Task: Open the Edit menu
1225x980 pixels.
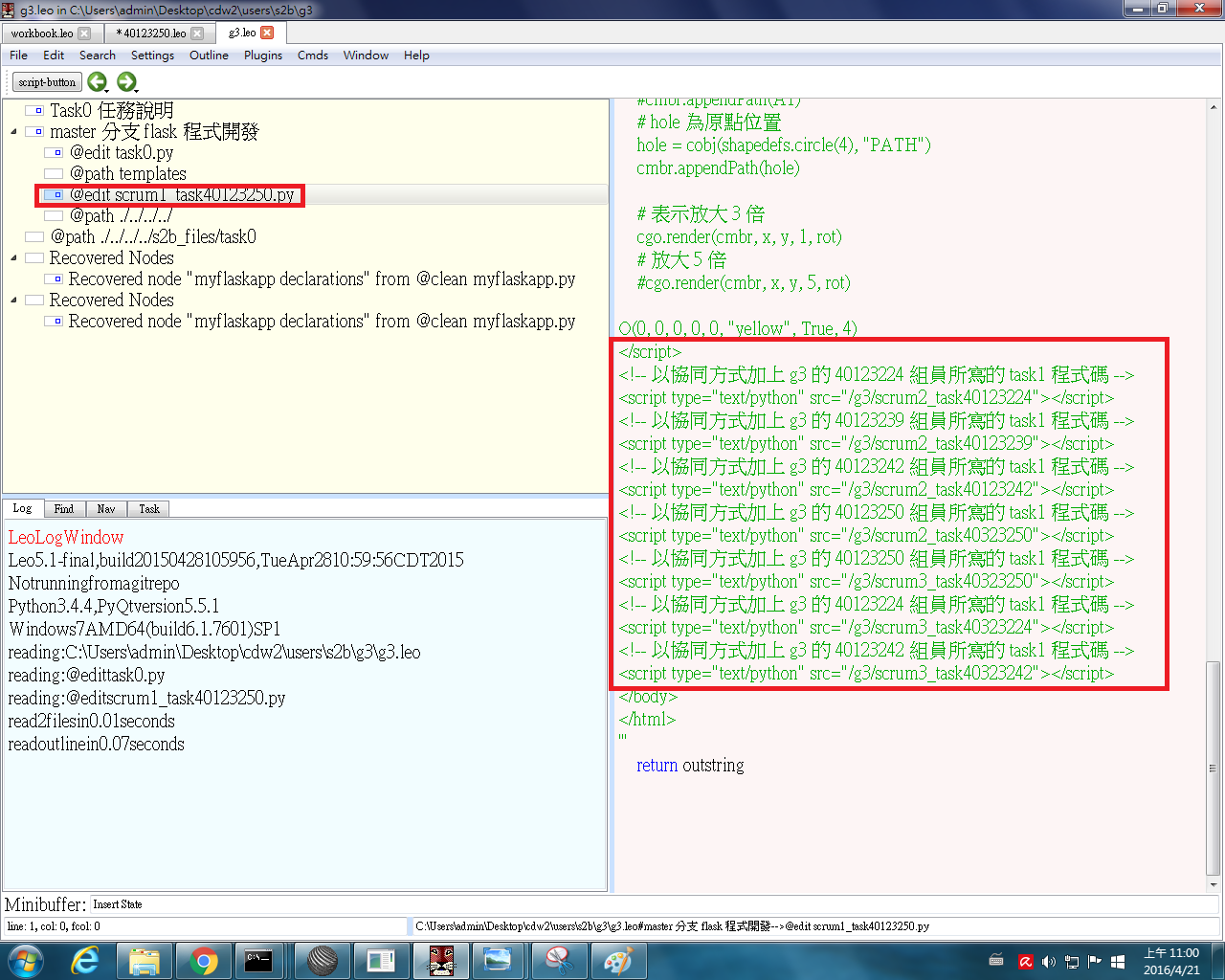Action: (x=54, y=56)
